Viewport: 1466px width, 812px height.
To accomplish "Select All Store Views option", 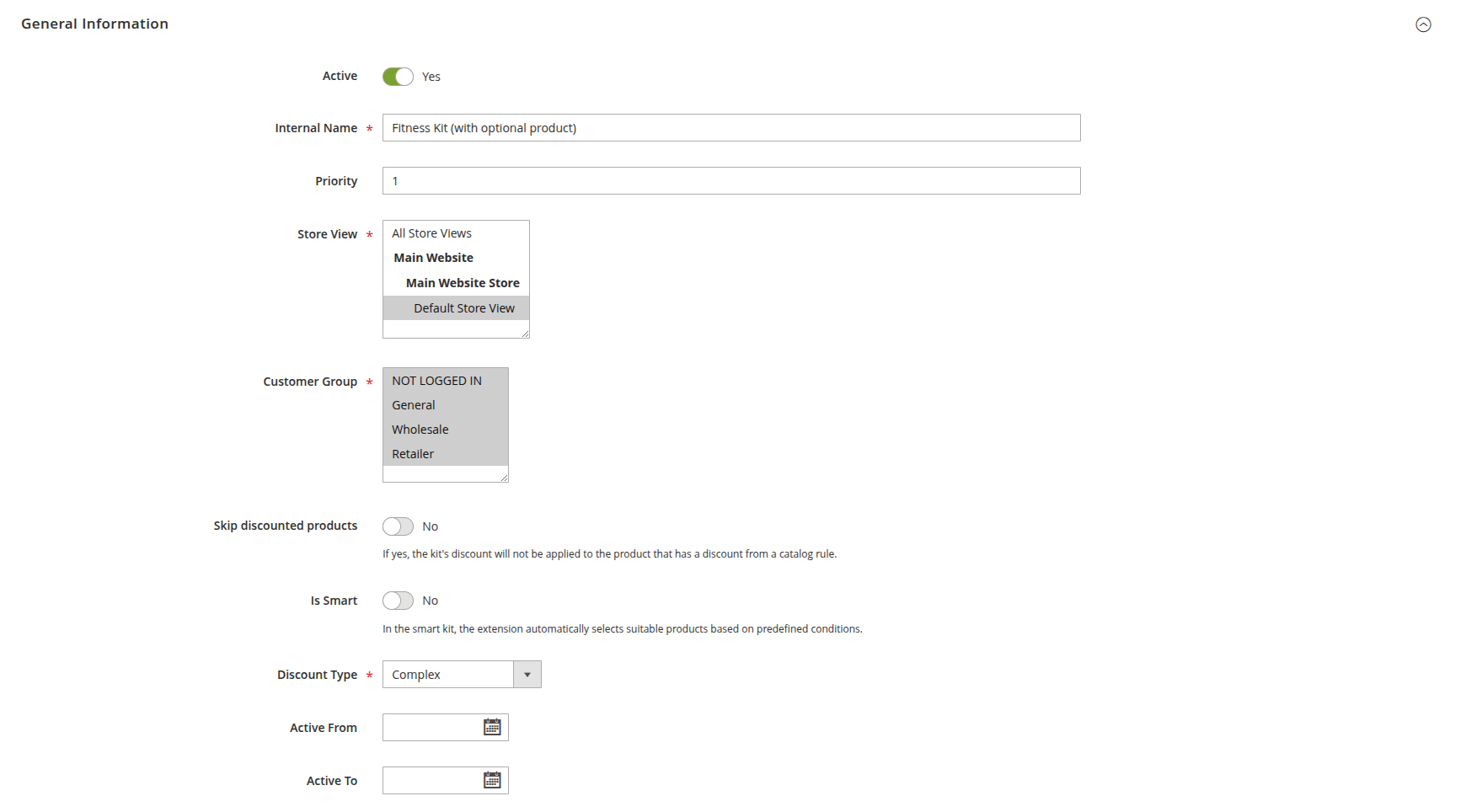I will coord(431,233).
